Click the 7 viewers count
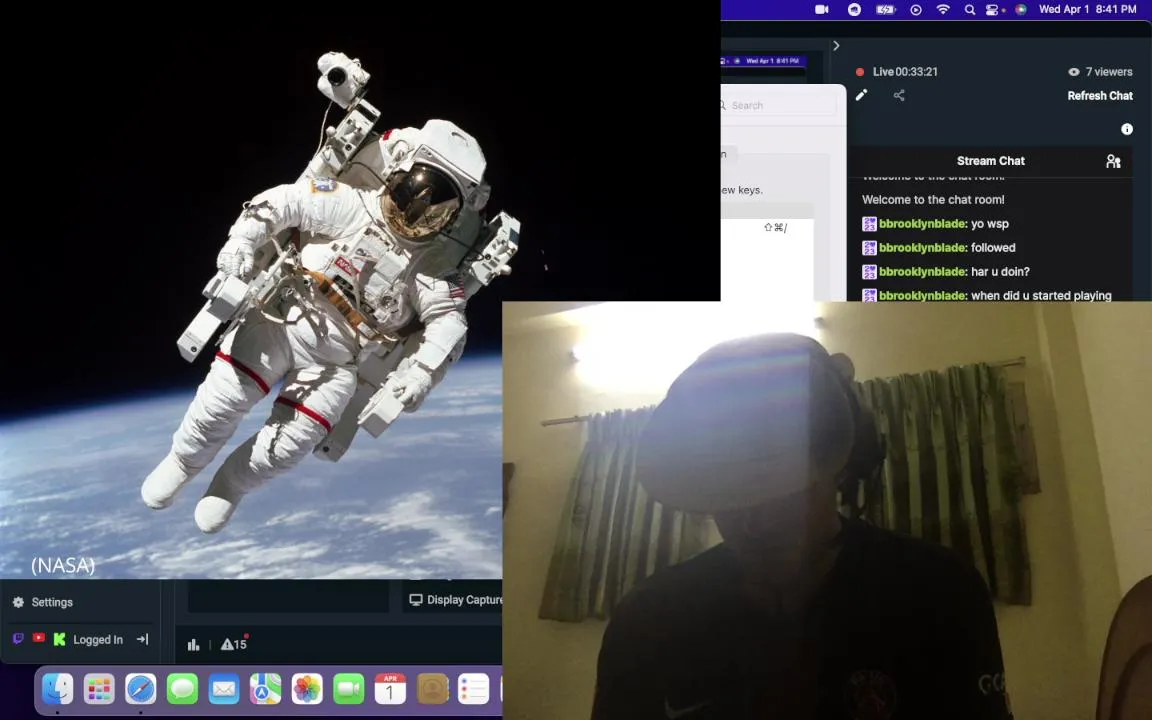Image resolution: width=1152 pixels, height=720 pixels. pos(1109,72)
